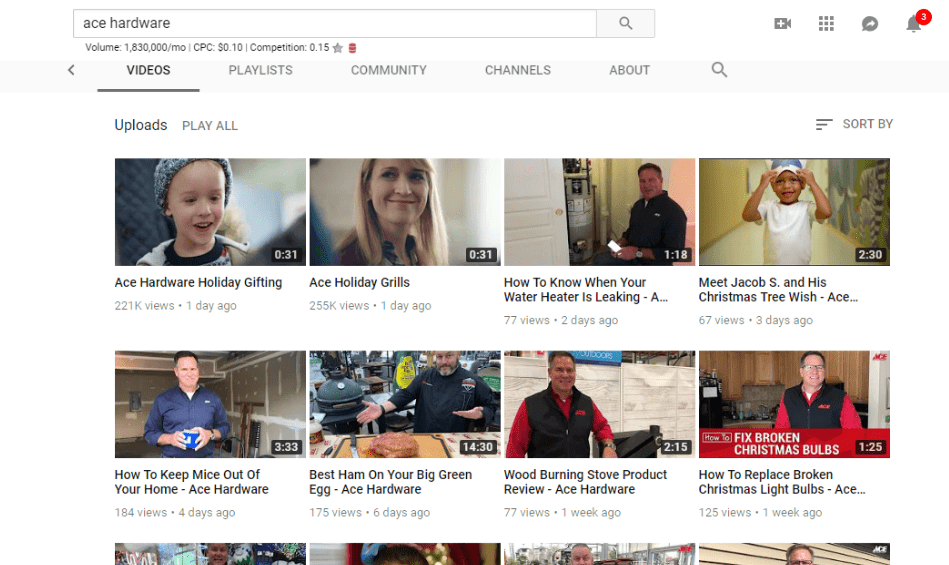Open the YouTube apps grid icon

tap(826, 24)
